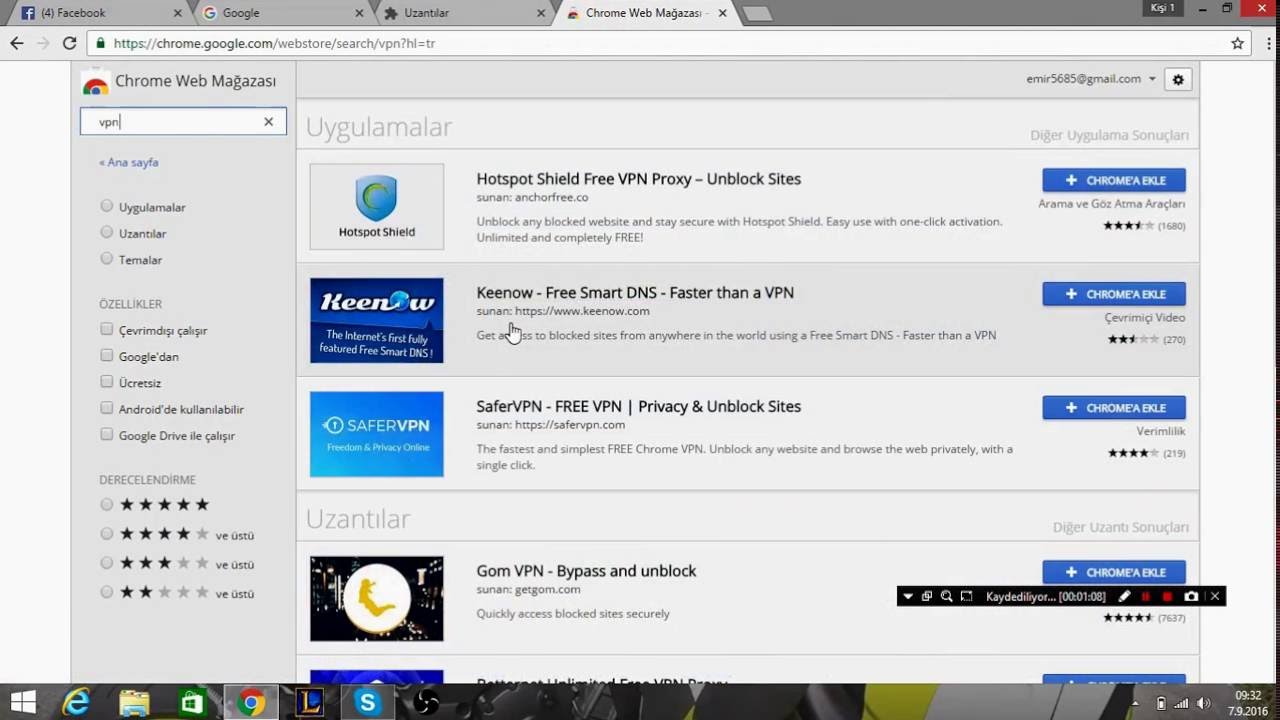Filter by two stars ve üstü
The image size is (1280, 720).
pos(107,592)
